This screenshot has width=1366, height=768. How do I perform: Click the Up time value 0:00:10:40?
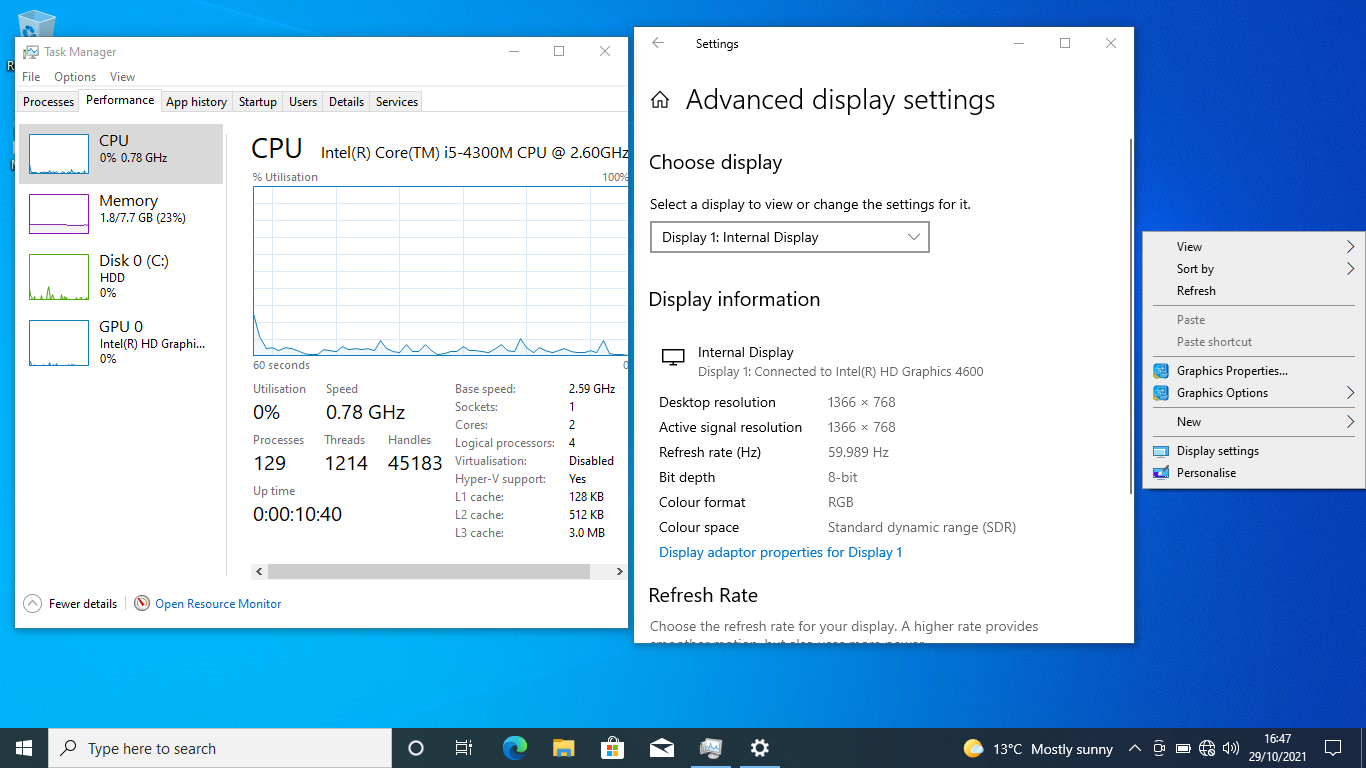297,514
